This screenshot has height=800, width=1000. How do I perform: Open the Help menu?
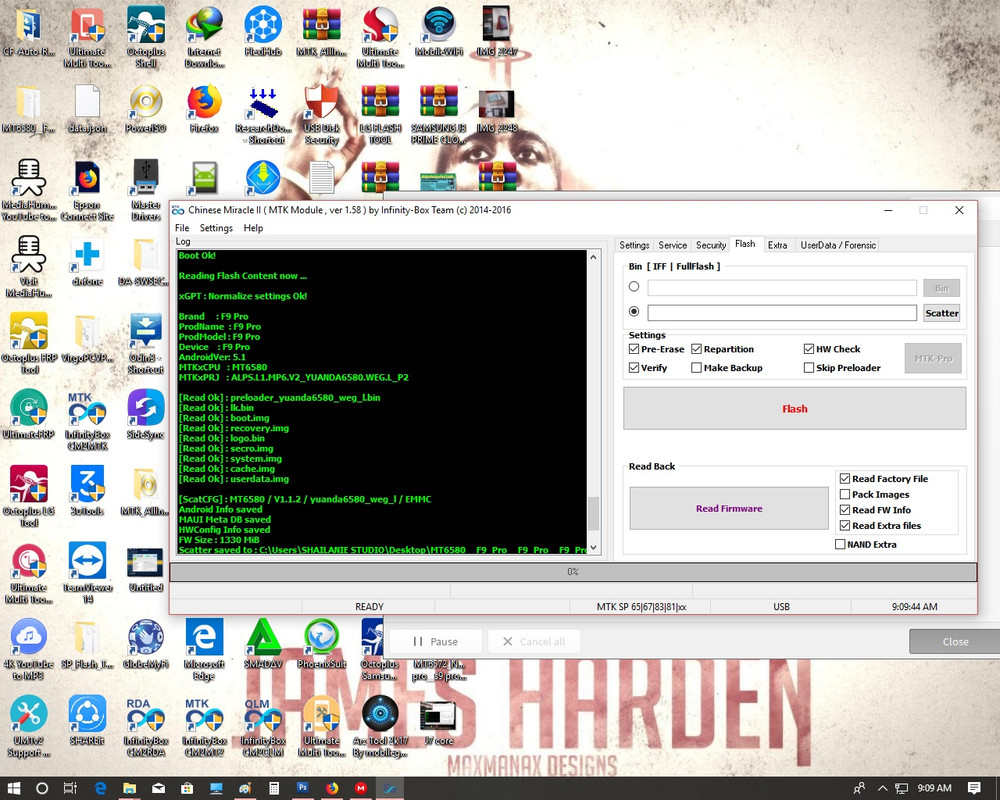click(253, 228)
